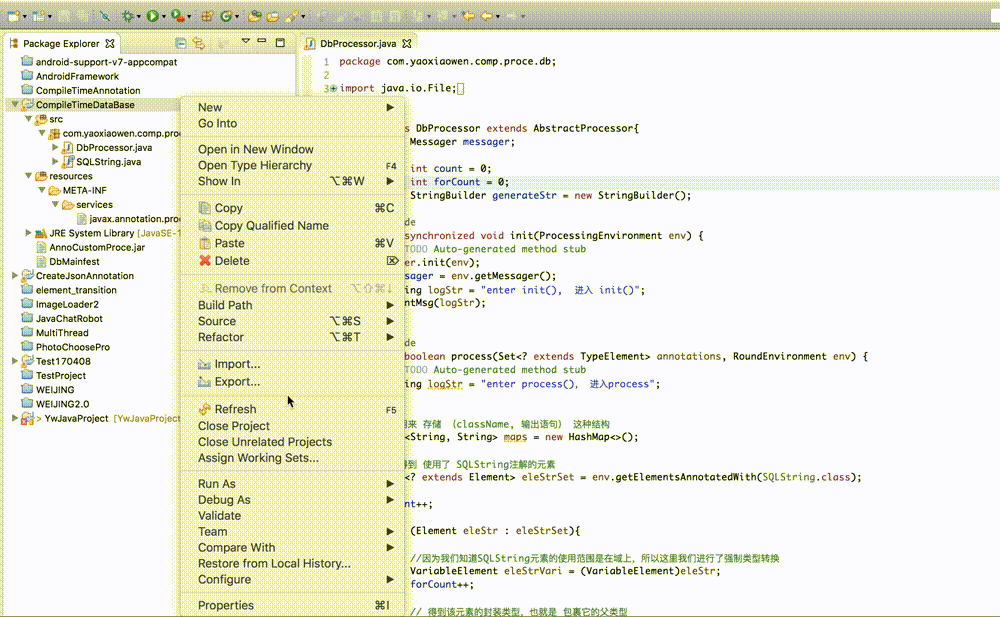1000x617 pixels.
Task: Click the Refresh icon in the context menu
Action: (205, 409)
